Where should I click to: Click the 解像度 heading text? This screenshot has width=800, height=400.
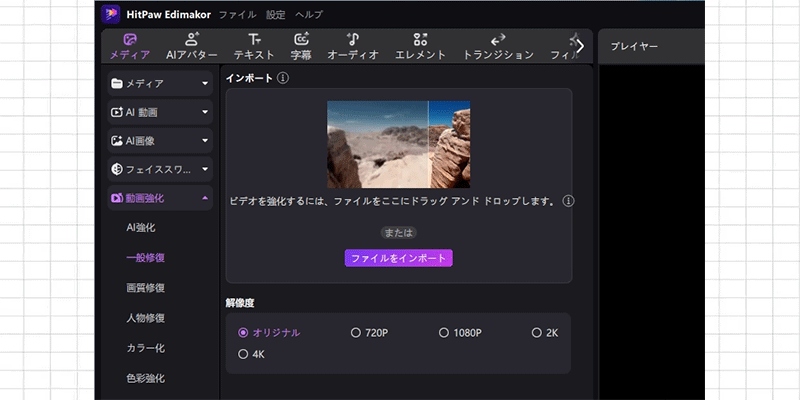pyautogui.click(x=240, y=303)
